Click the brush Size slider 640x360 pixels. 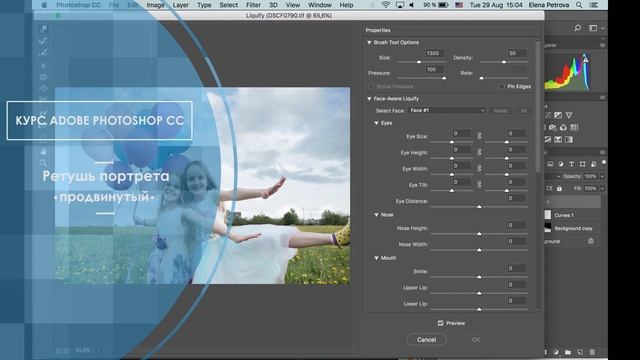click(x=421, y=62)
